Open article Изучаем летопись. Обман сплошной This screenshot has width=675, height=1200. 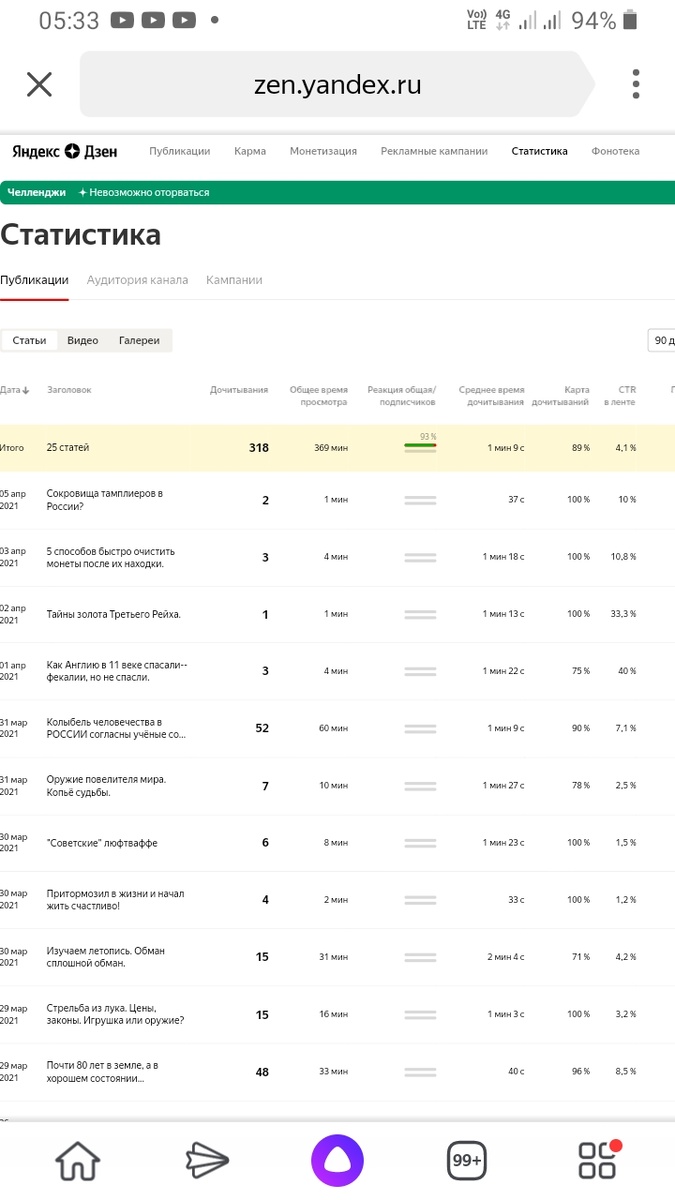pyautogui.click(x=106, y=957)
